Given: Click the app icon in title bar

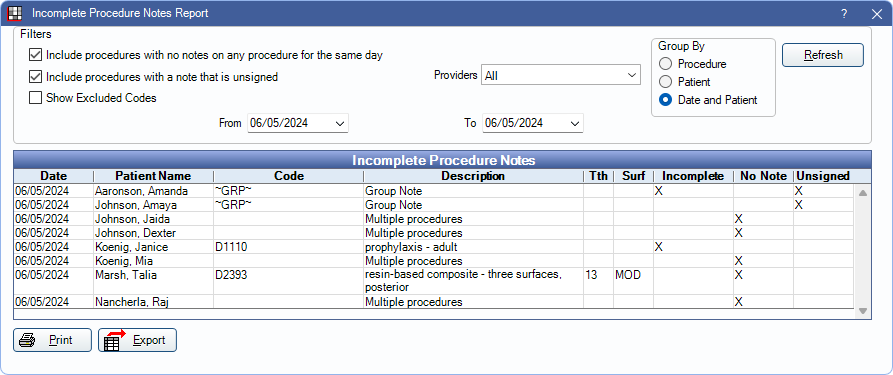Looking at the screenshot, I should coord(13,13).
